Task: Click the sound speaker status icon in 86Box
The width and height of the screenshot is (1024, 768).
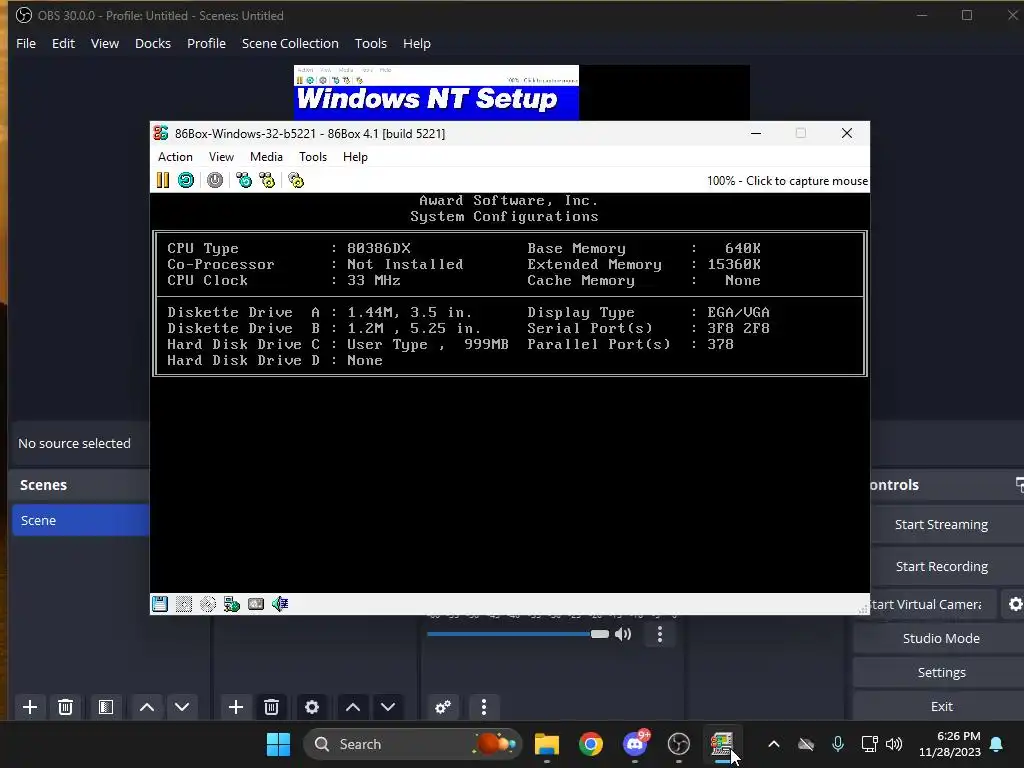Action: click(280, 604)
